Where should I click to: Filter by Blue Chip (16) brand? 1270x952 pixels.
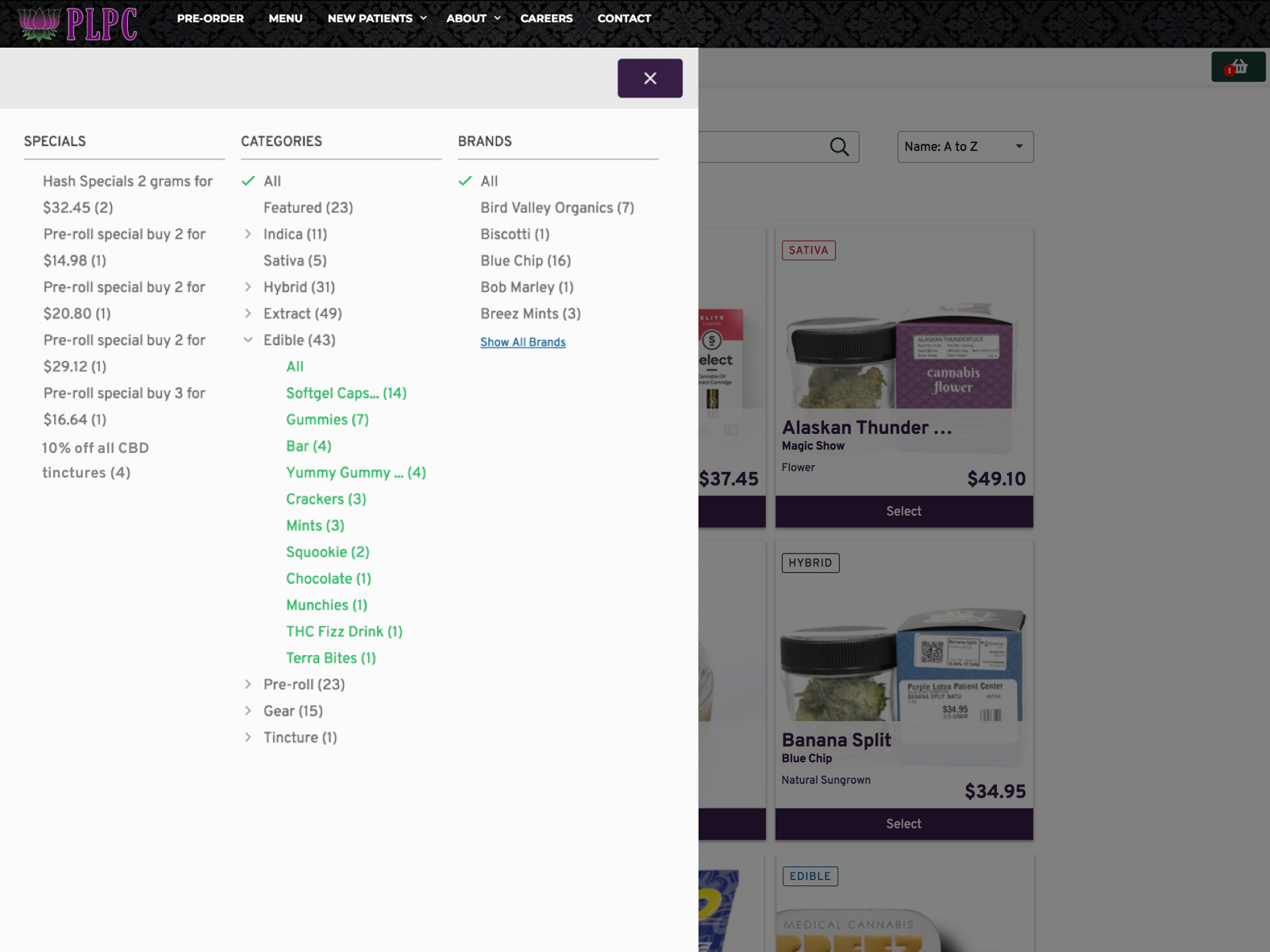[525, 260]
